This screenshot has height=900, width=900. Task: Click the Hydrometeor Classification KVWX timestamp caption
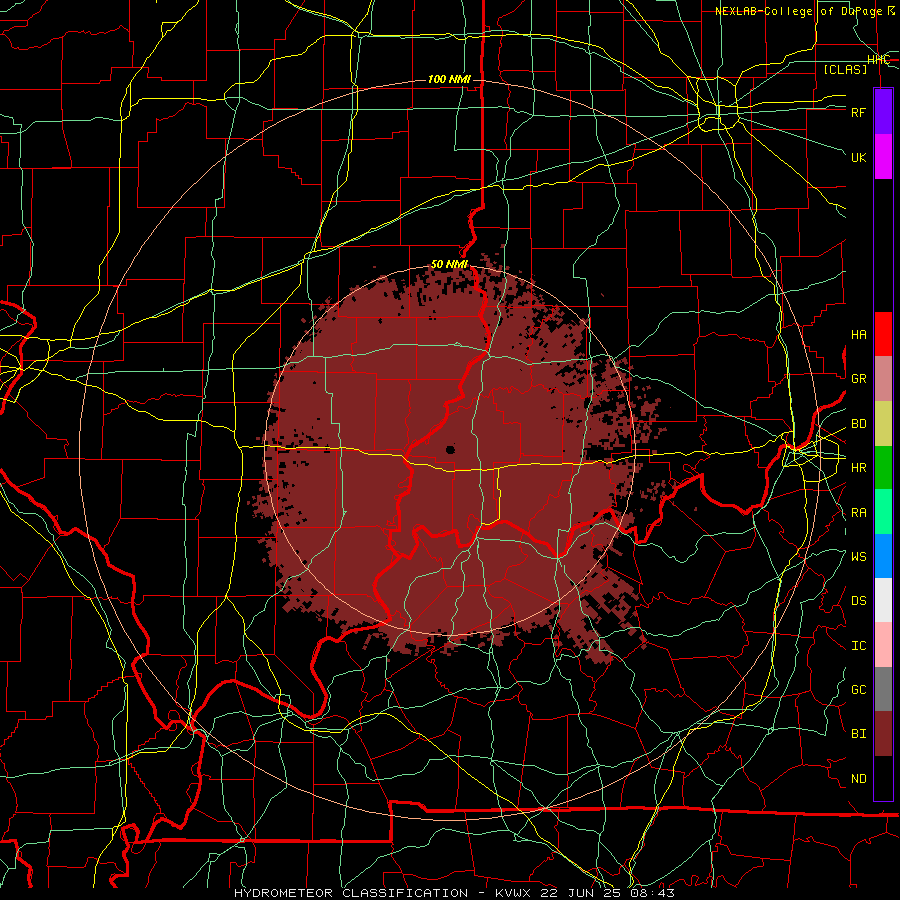pyautogui.click(x=454, y=893)
